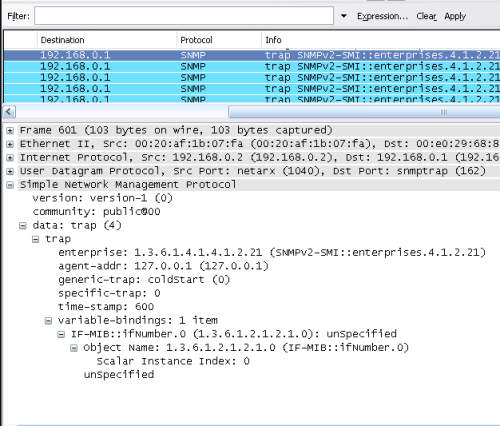Expand the Internet Protocol tree node
The image size is (500, 426).
(x=10, y=158)
